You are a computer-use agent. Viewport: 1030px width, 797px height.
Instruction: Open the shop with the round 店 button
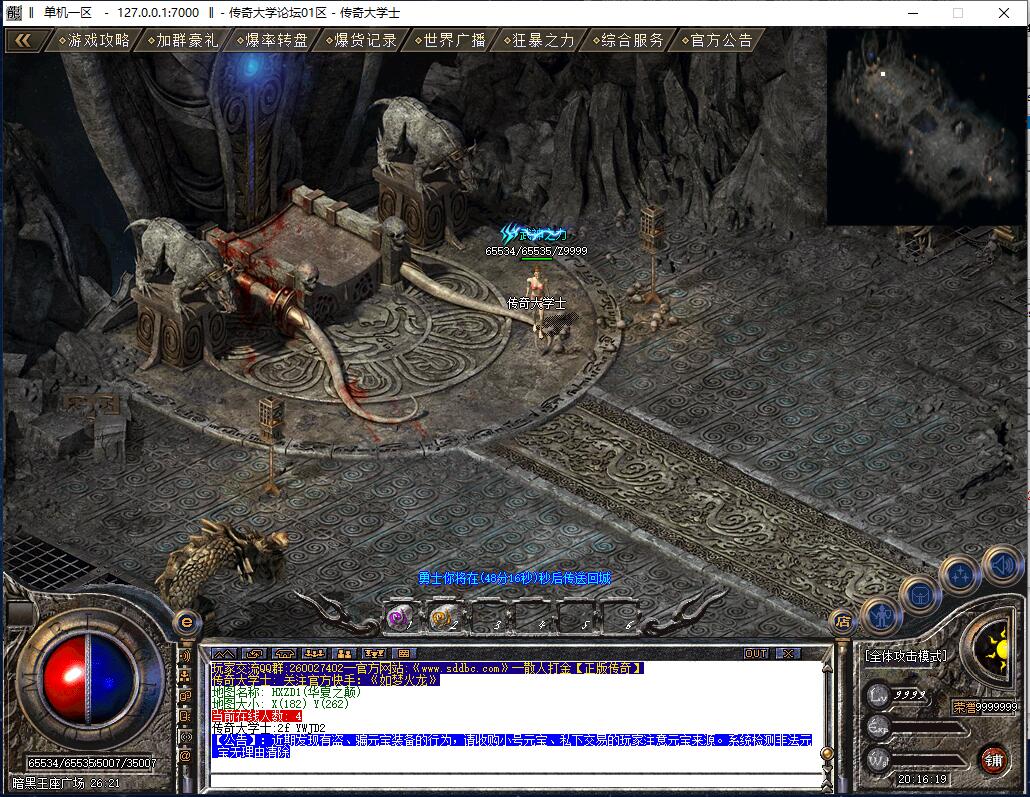(843, 622)
